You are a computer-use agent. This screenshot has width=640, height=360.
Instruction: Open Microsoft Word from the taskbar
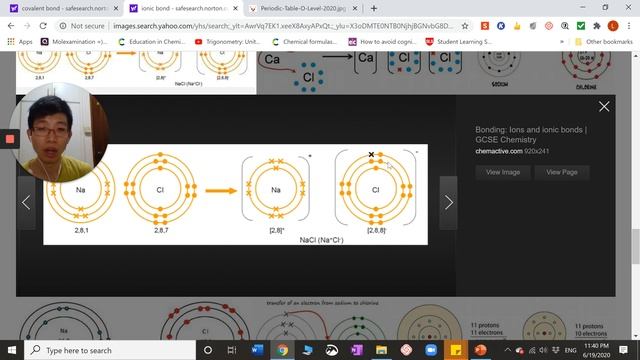(x=258, y=350)
